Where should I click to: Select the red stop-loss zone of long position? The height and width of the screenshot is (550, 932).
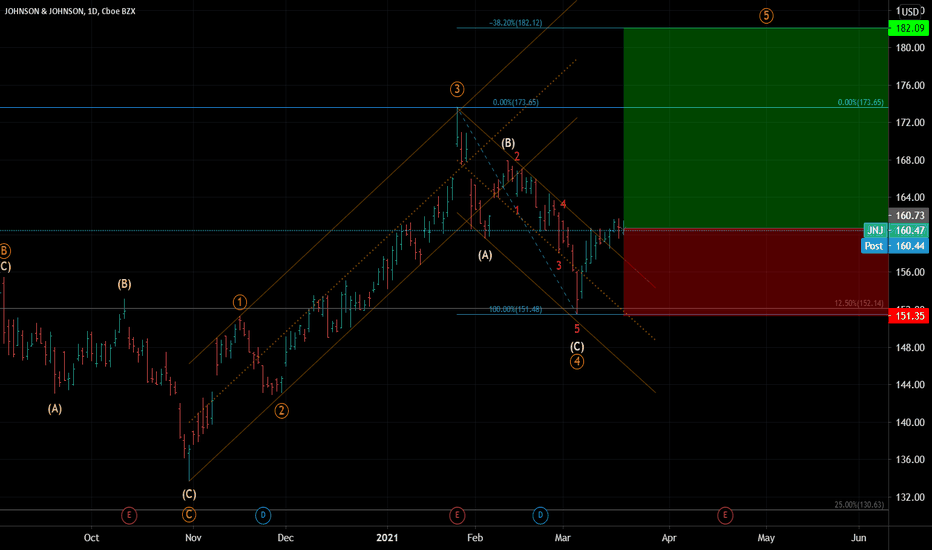click(x=755, y=272)
